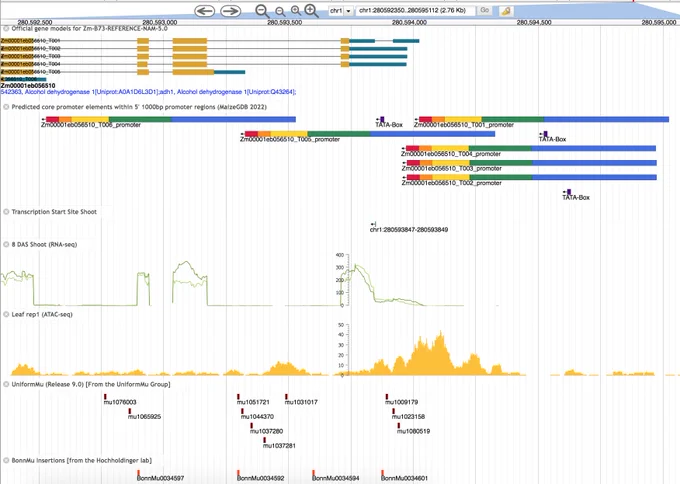680x484 pixels.
Task: Open the BonnMu Insertions track label
Action: point(82,461)
